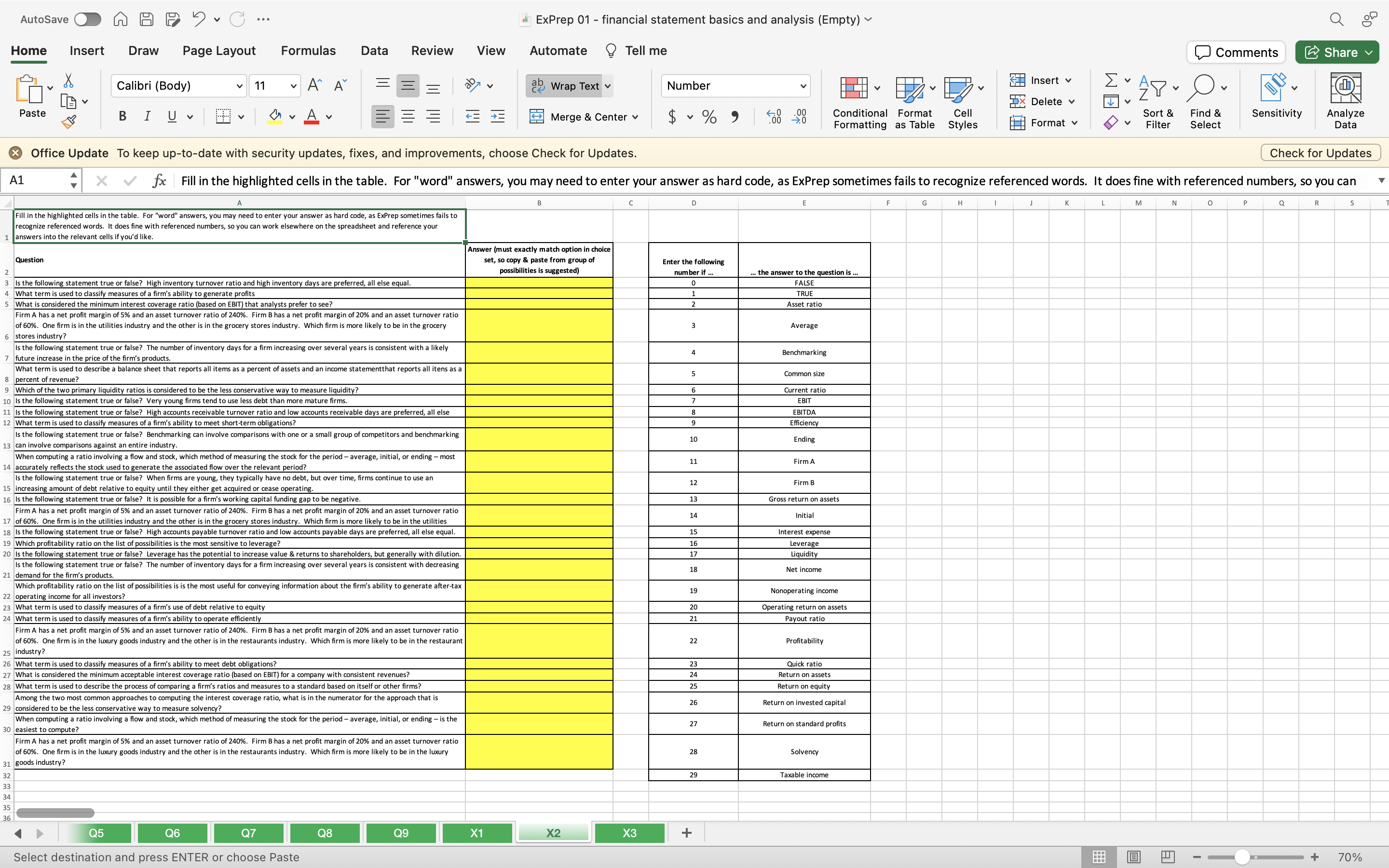
Task: Select currency number format
Action: coord(673,117)
